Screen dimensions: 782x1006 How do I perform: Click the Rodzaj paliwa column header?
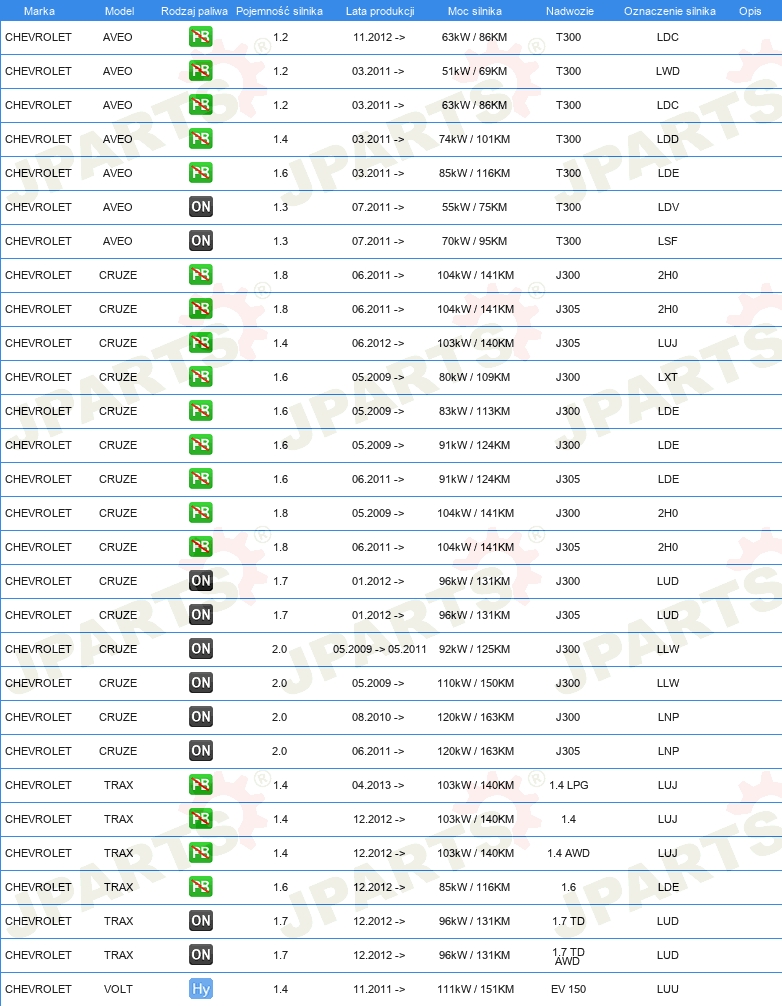[194, 11]
